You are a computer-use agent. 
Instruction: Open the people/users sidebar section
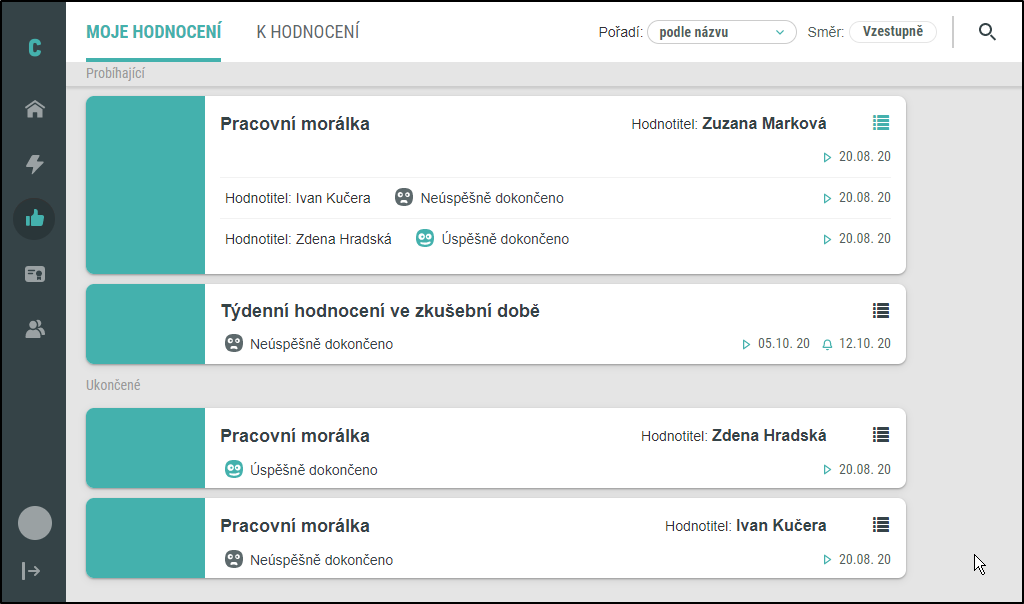pos(35,328)
